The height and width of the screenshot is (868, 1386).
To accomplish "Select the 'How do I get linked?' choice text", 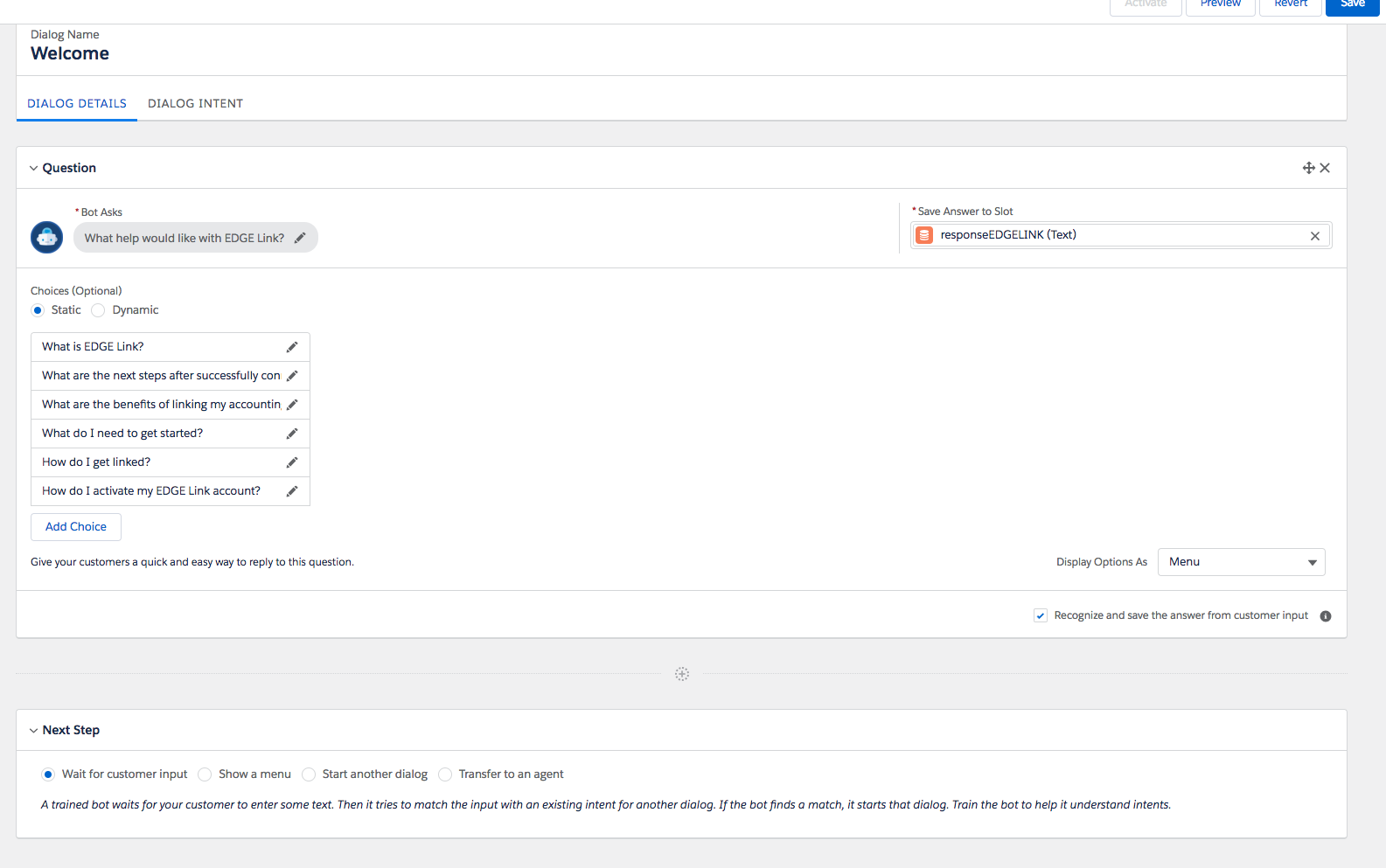I will [x=96, y=462].
